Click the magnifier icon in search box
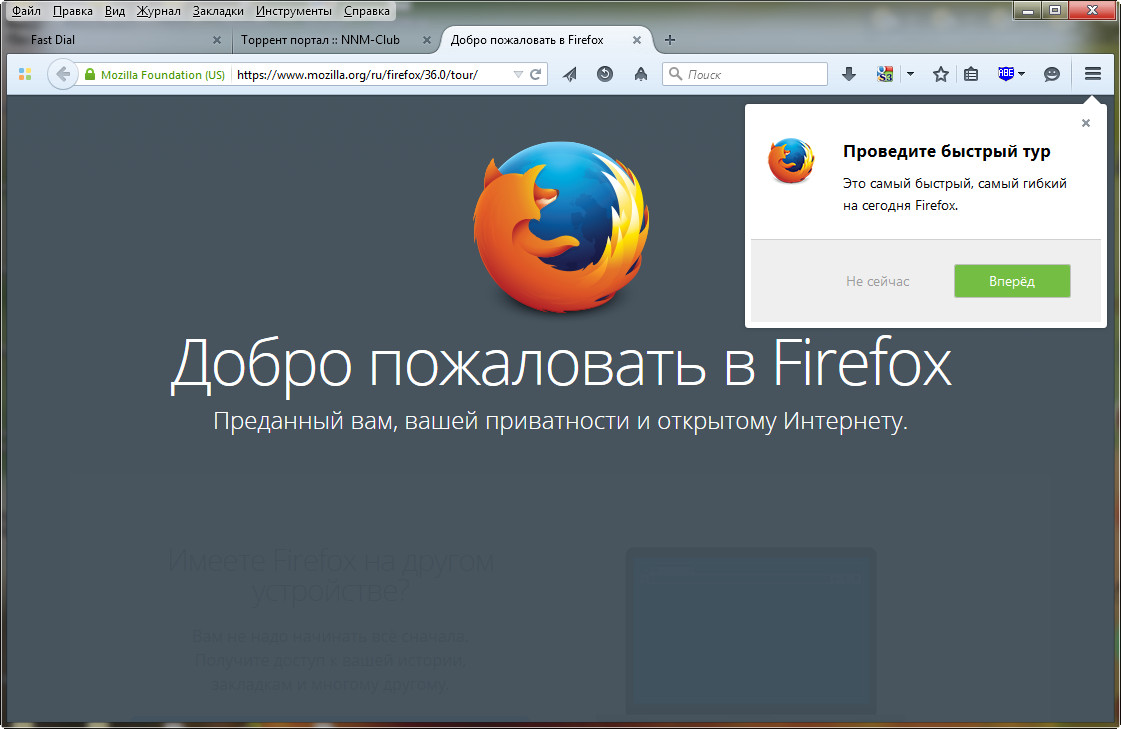 pyautogui.click(x=675, y=74)
